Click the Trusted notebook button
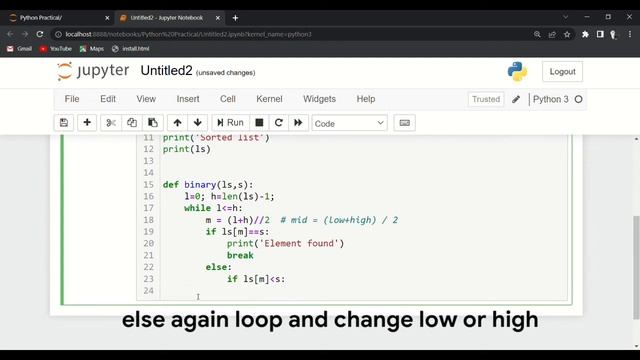Viewport: 640px width, 360px height. [x=486, y=99]
